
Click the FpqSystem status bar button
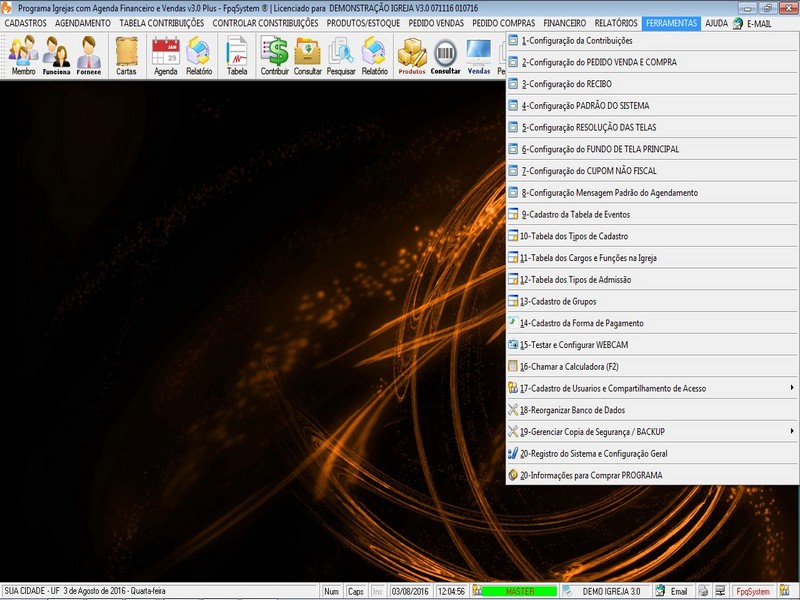(752, 591)
